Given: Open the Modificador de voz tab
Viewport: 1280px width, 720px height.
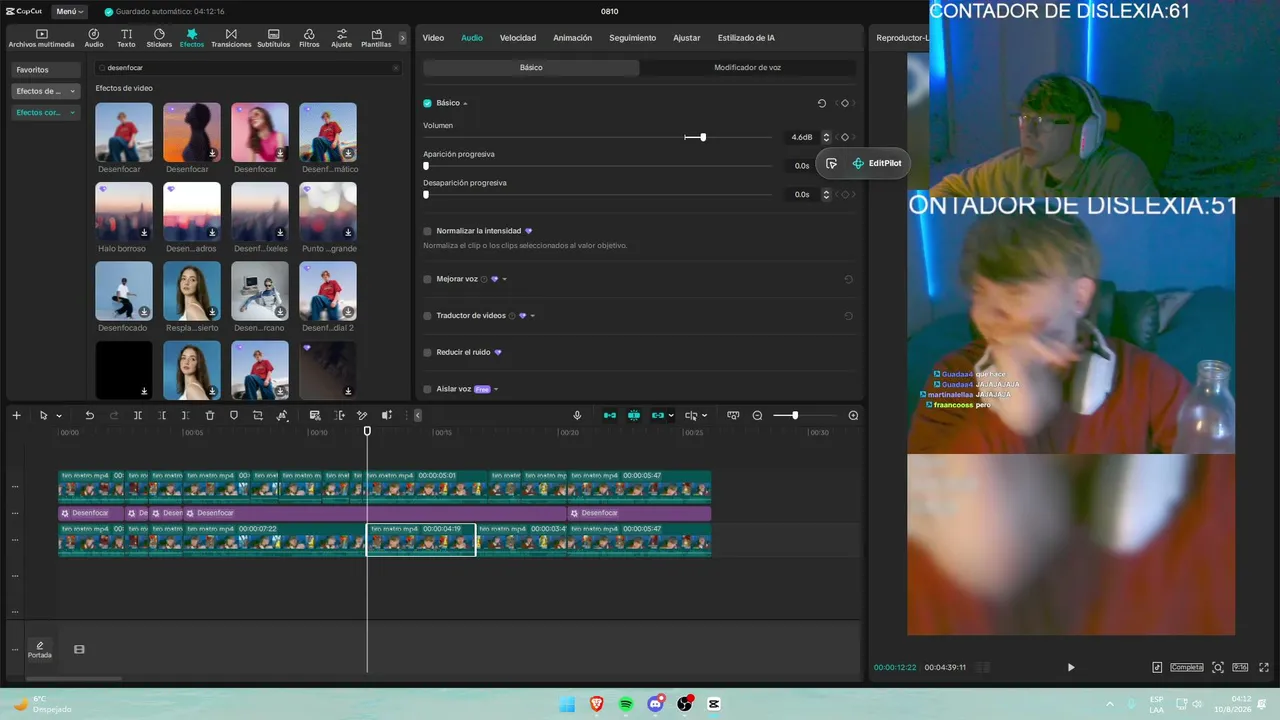Looking at the screenshot, I should pos(748,68).
